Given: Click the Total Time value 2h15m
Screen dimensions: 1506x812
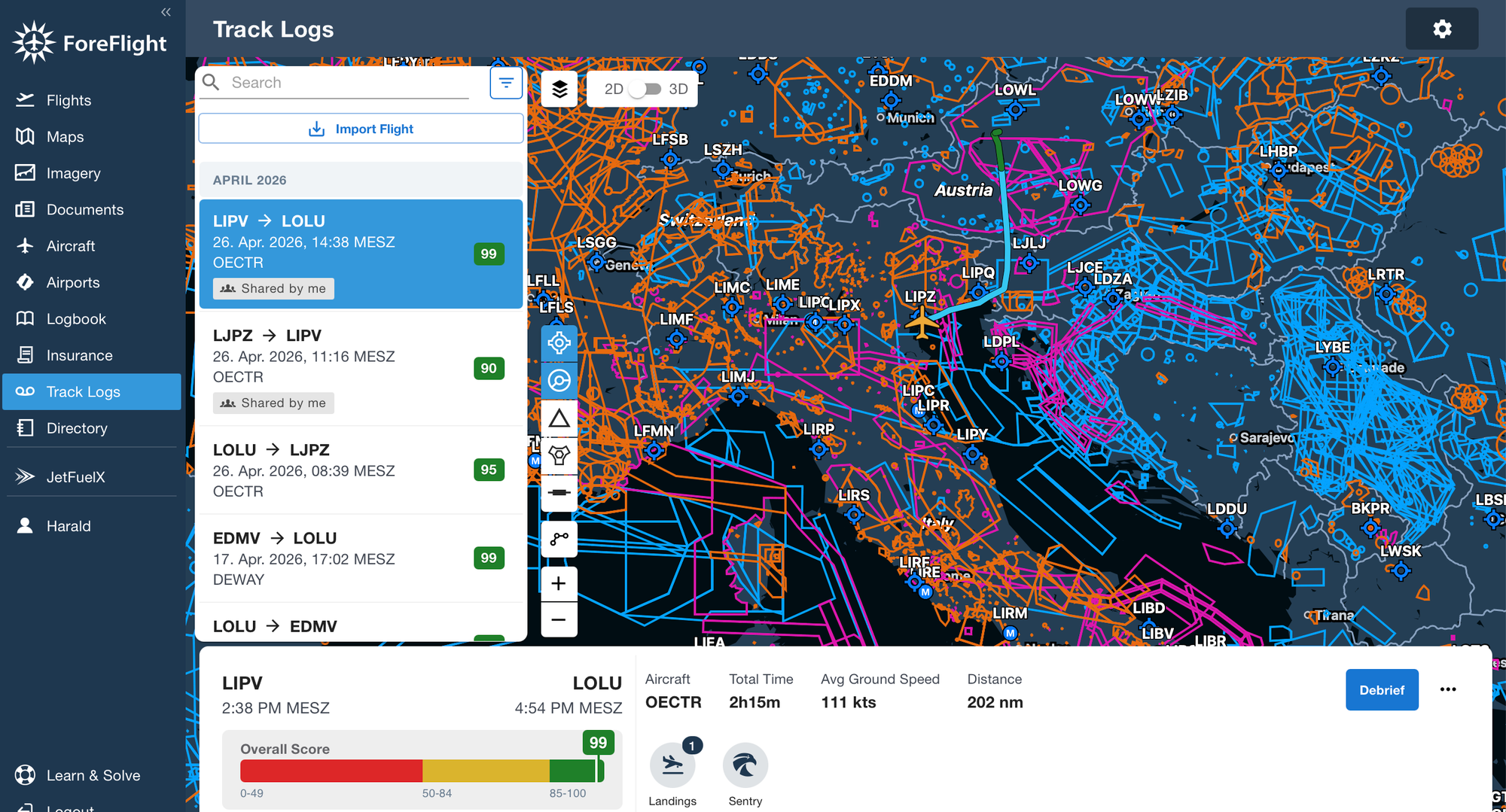Looking at the screenshot, I should pos(755,702).
